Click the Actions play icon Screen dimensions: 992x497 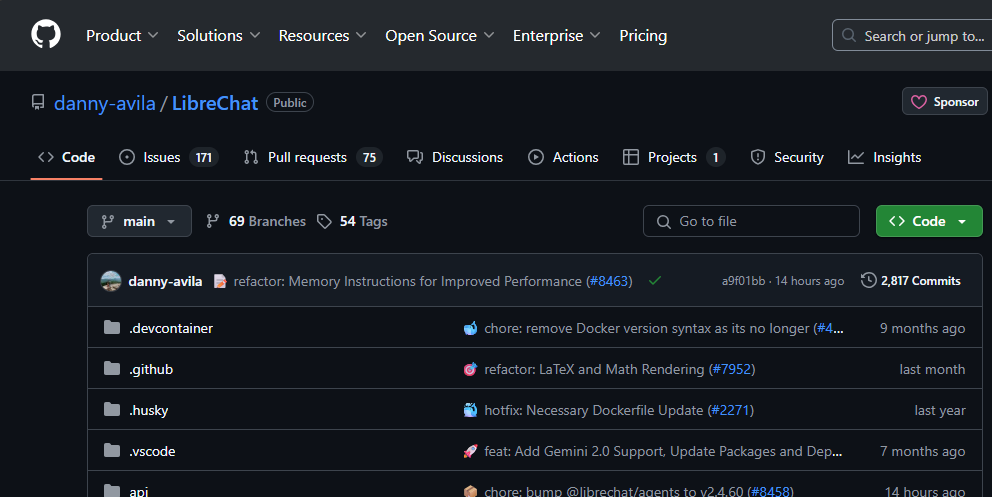(536, 157)
